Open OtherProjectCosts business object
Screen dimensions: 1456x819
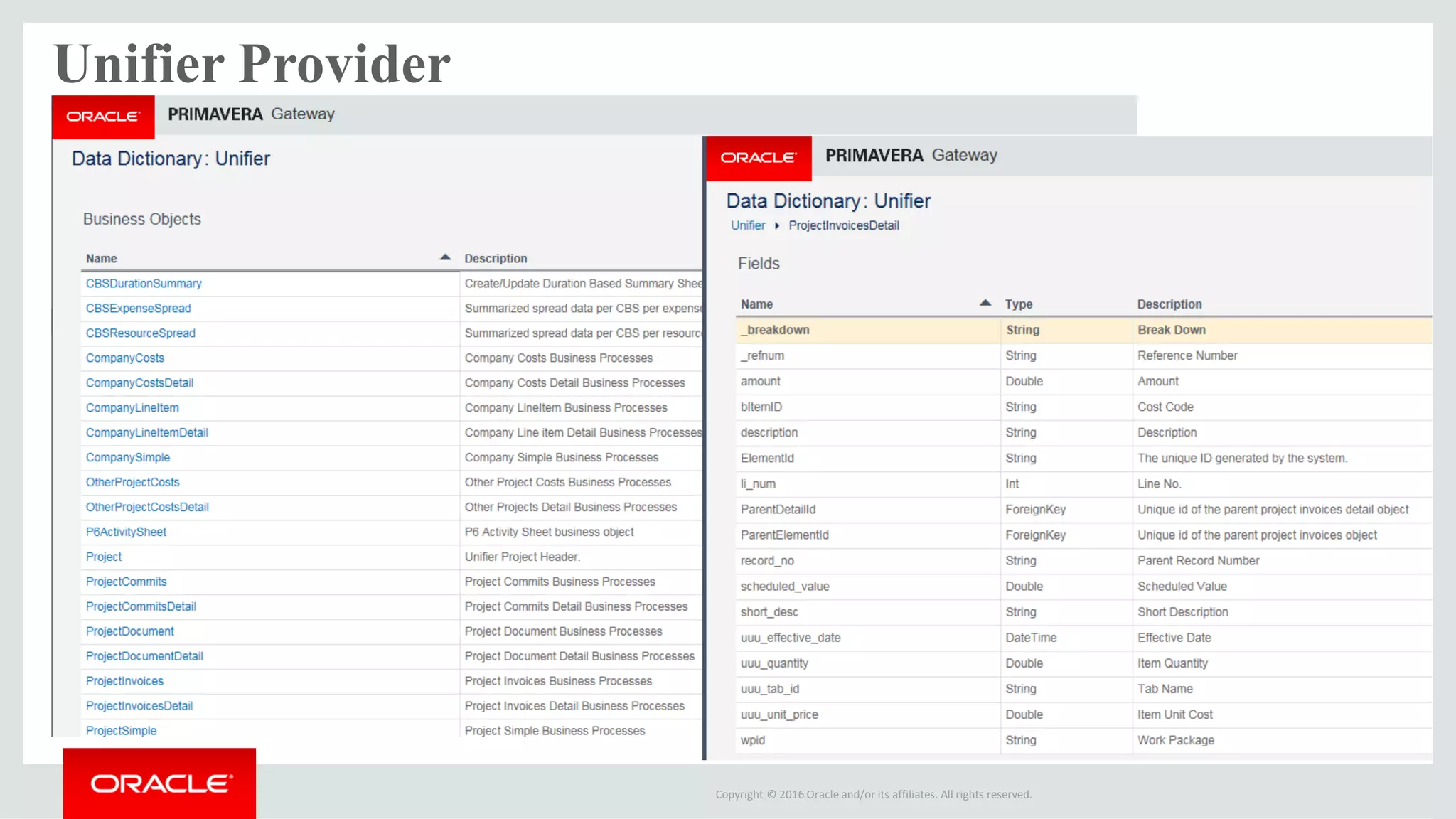(x=133, y=483)
